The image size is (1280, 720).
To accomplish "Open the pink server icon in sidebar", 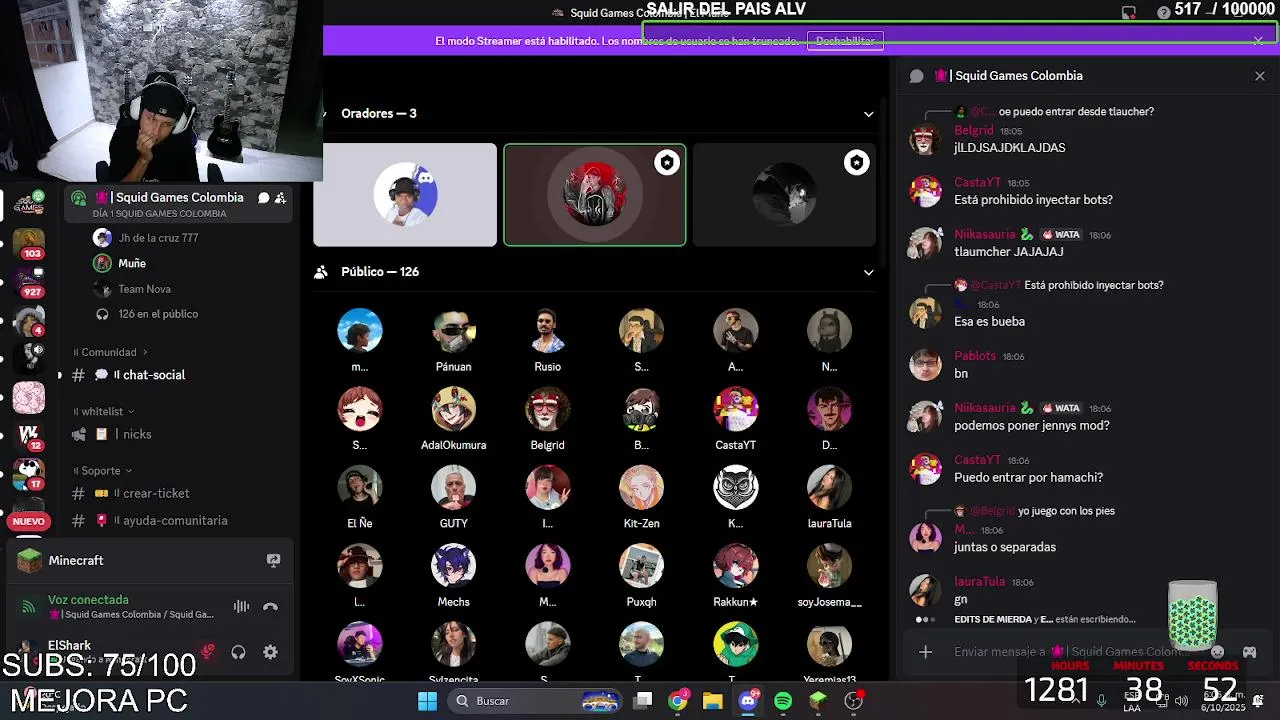I will tap(29, 398).
